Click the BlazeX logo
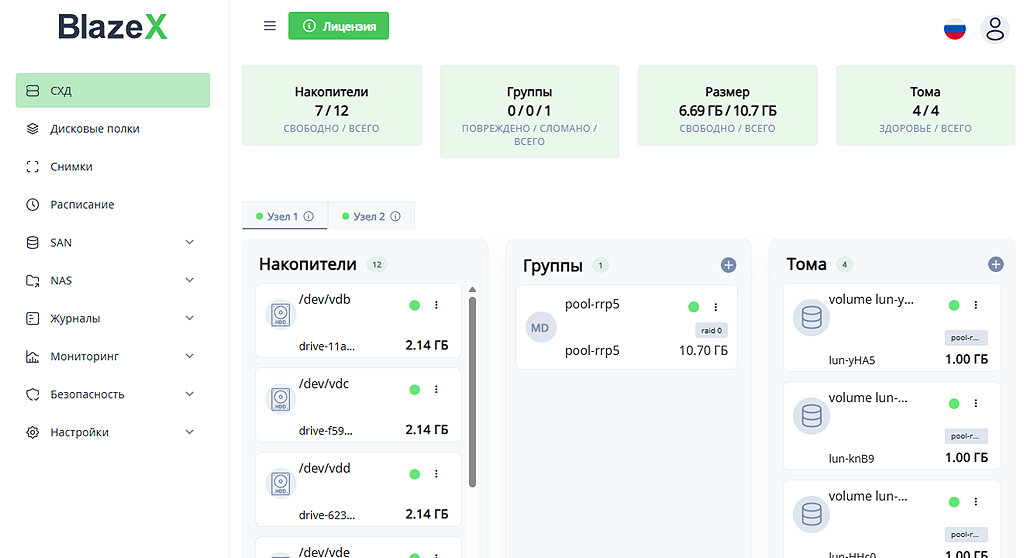This screenshot has height=558, width=1024. coord(112,27)
